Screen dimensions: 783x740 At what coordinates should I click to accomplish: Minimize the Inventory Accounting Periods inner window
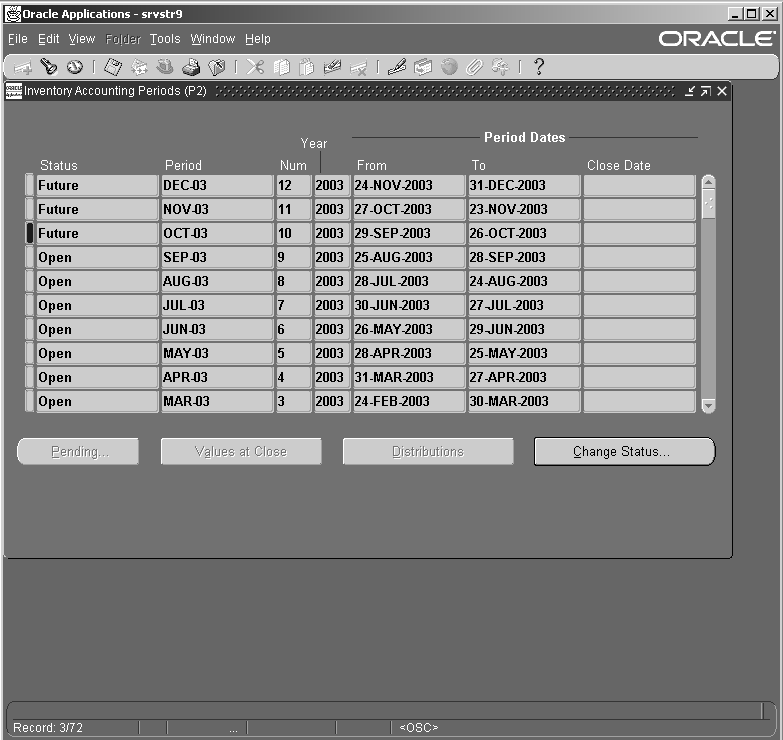coord(690,91)
